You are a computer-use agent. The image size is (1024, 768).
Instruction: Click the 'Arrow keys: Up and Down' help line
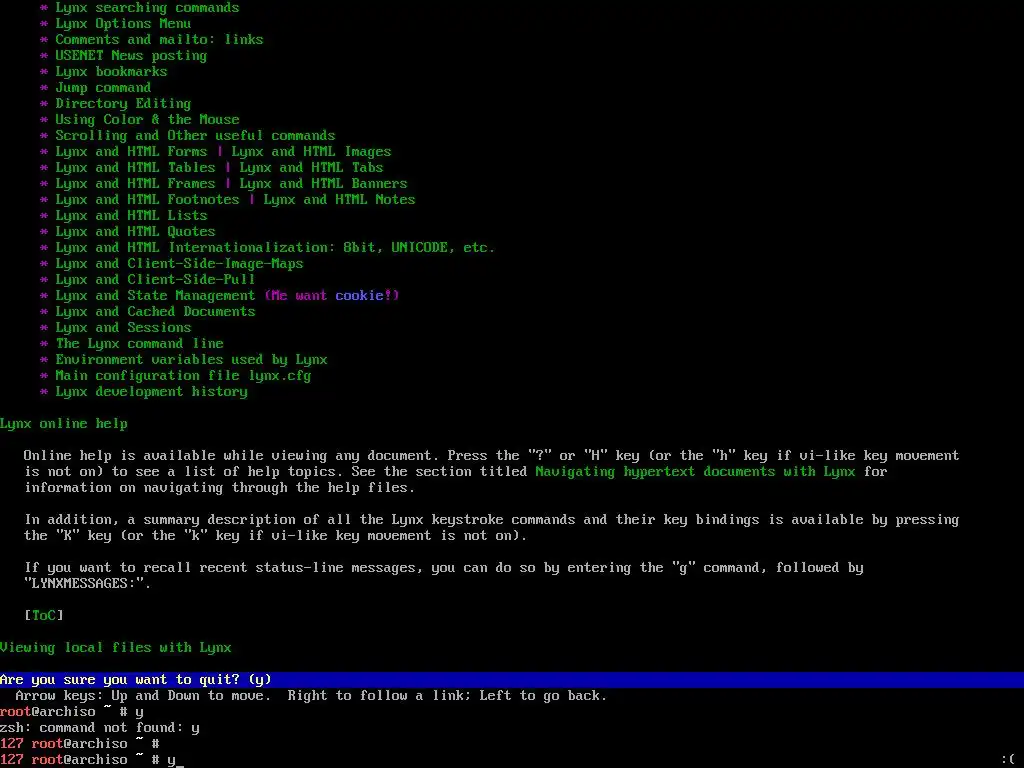tap(311, 696)
